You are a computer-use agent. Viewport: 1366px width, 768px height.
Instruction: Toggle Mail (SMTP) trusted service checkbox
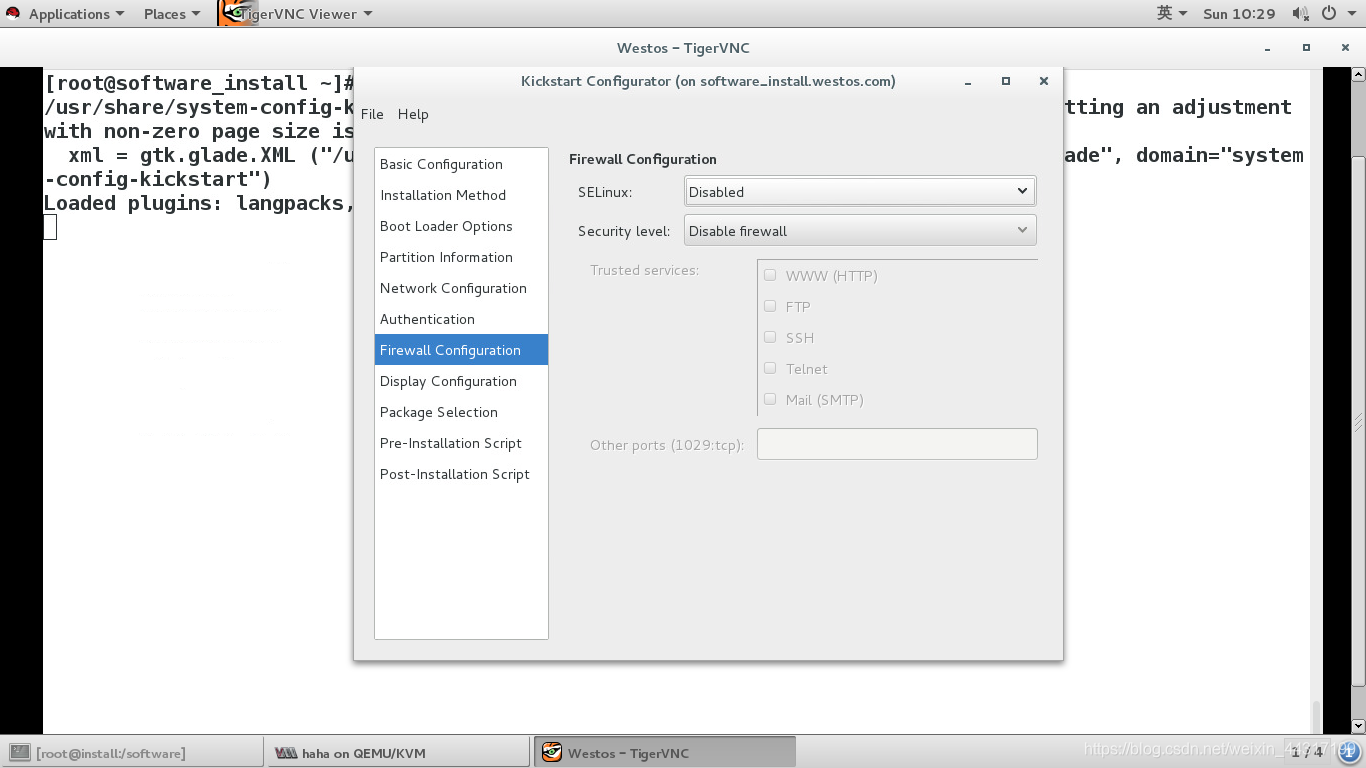(x=770, y=399)
